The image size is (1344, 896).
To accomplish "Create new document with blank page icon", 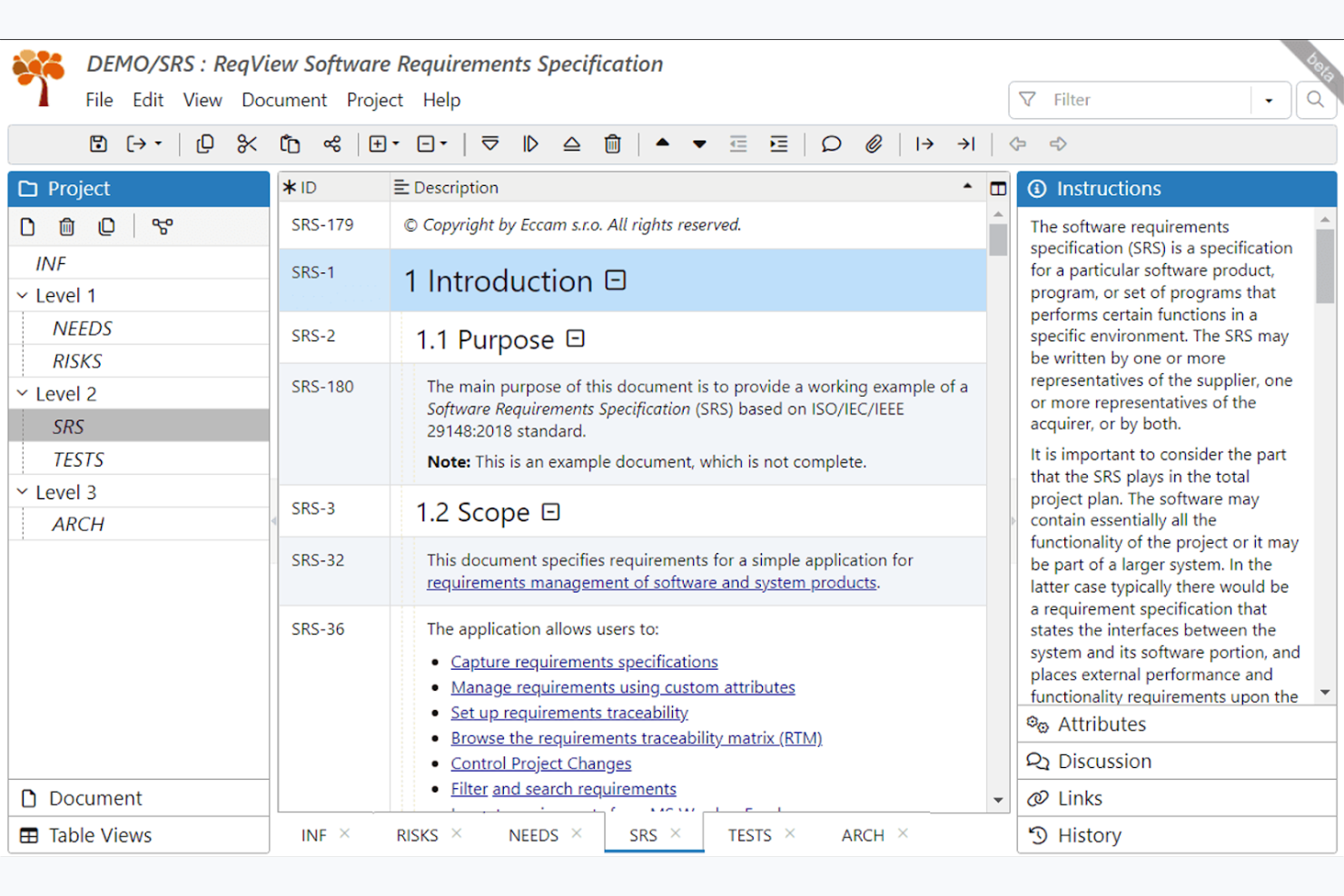I will (27, 227).
